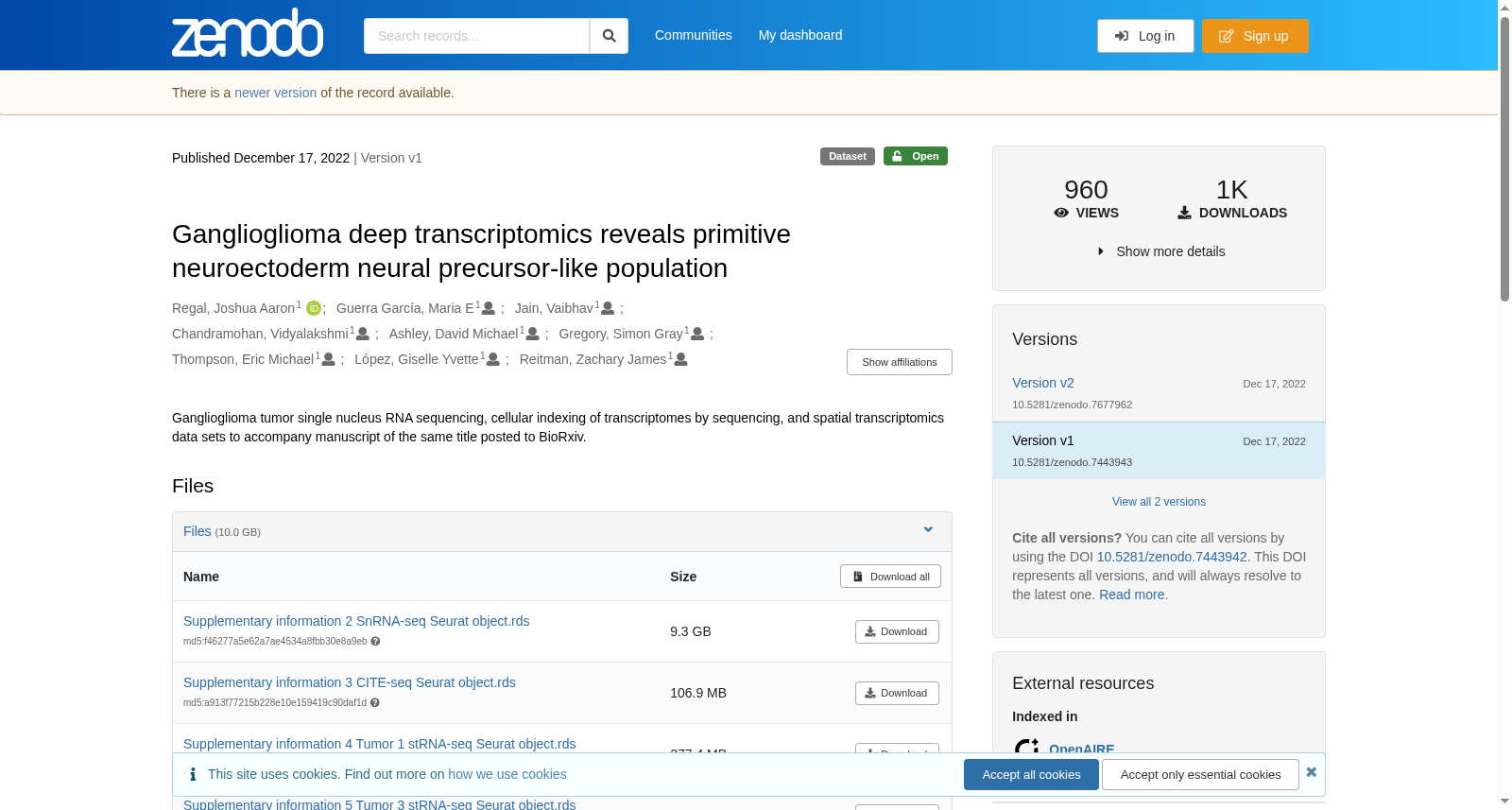Click the md5 help icon for SnRNA-seq file
The width and height of the screenshot is (1512, 810).
375,641
